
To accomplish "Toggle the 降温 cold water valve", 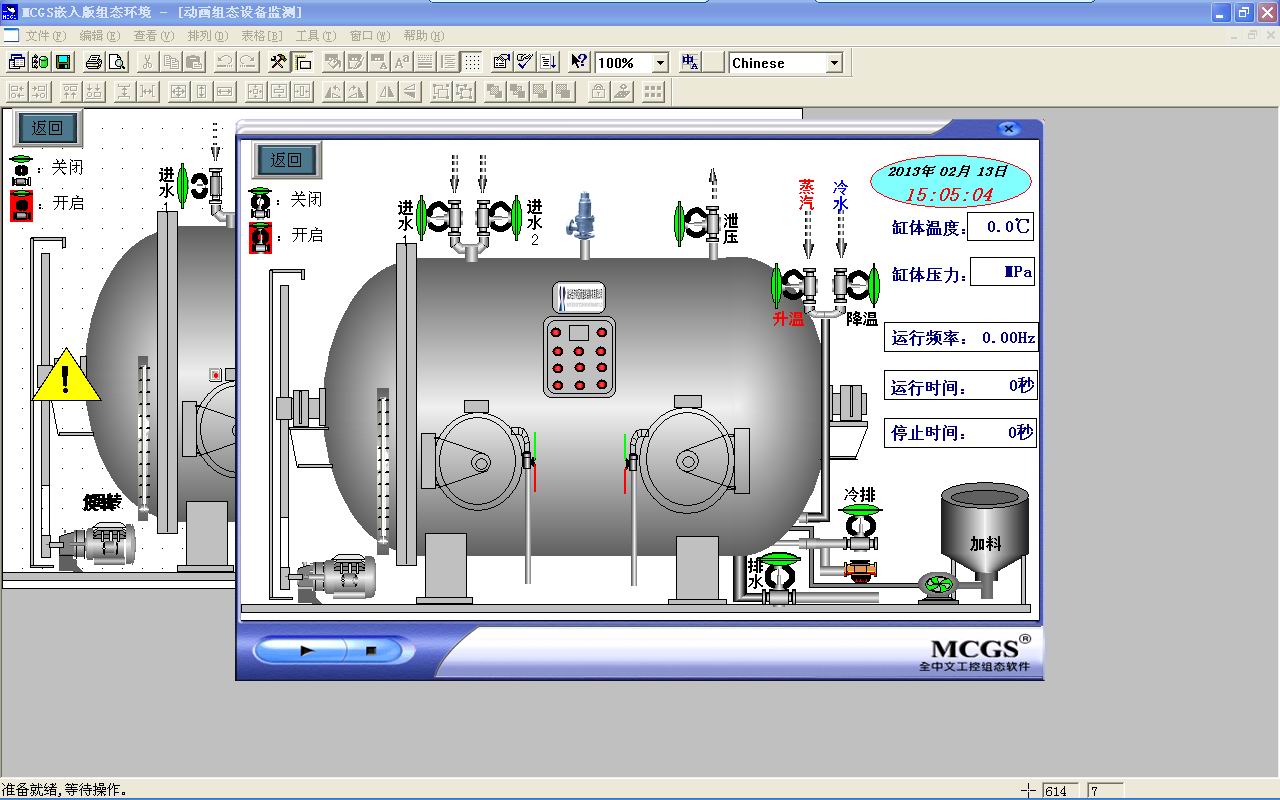I will coord(857,286).
